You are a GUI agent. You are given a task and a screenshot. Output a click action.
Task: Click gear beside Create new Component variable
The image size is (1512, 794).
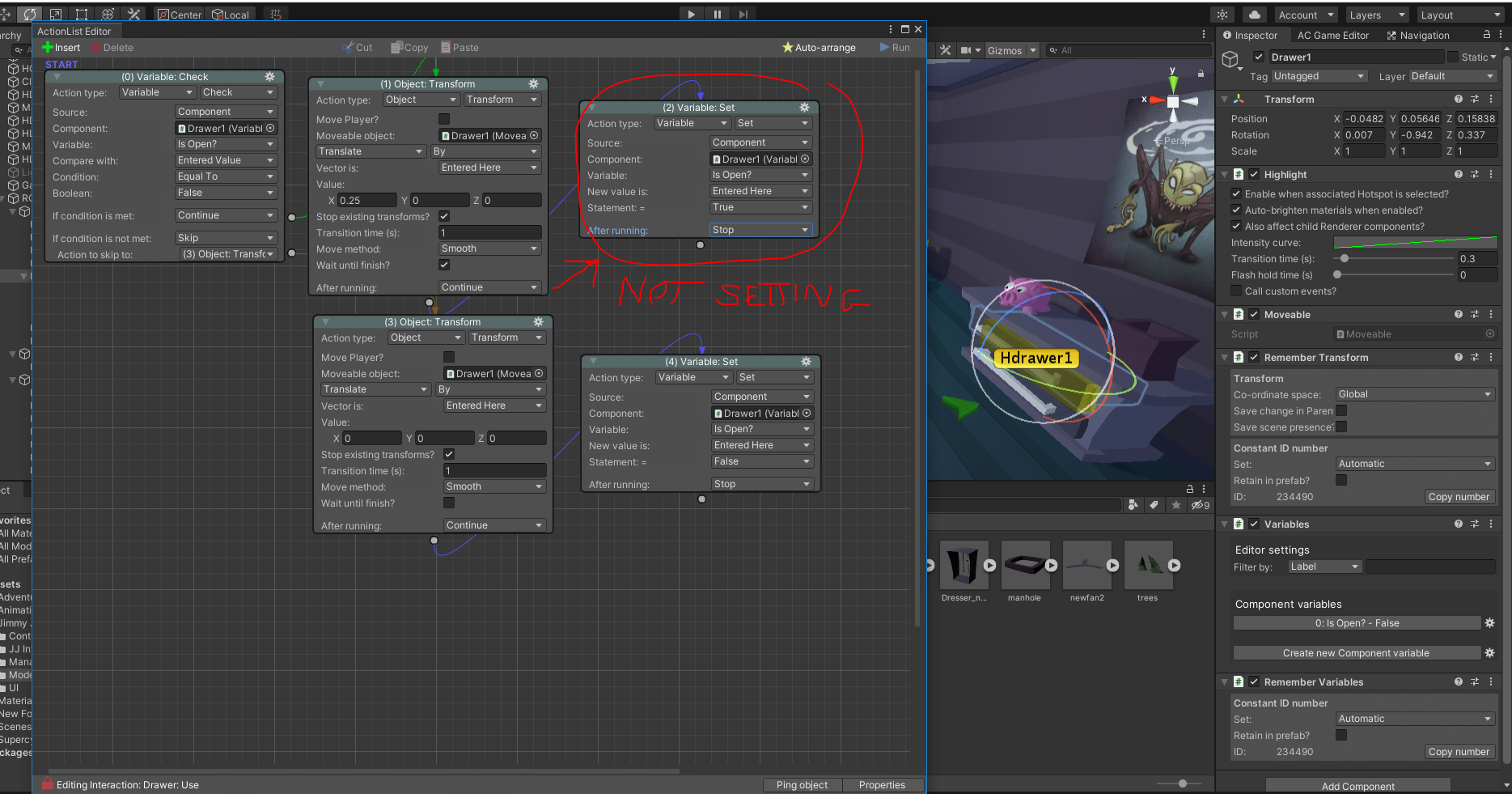click(x=1490, y=653)
